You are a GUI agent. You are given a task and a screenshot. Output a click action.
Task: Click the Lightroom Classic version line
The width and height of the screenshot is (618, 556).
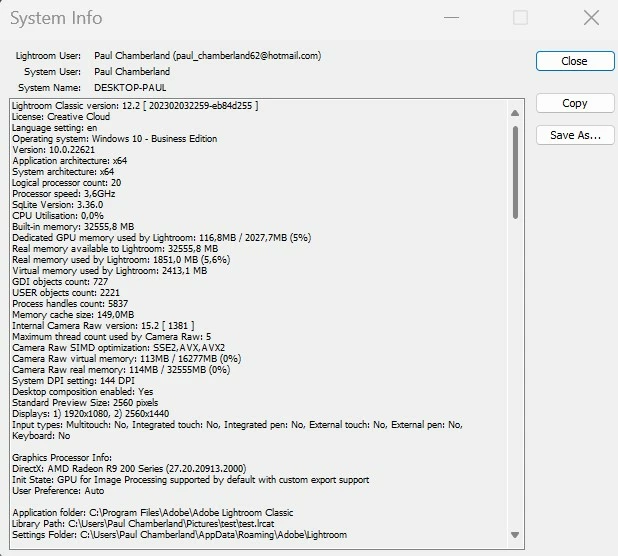coord(135,106)
